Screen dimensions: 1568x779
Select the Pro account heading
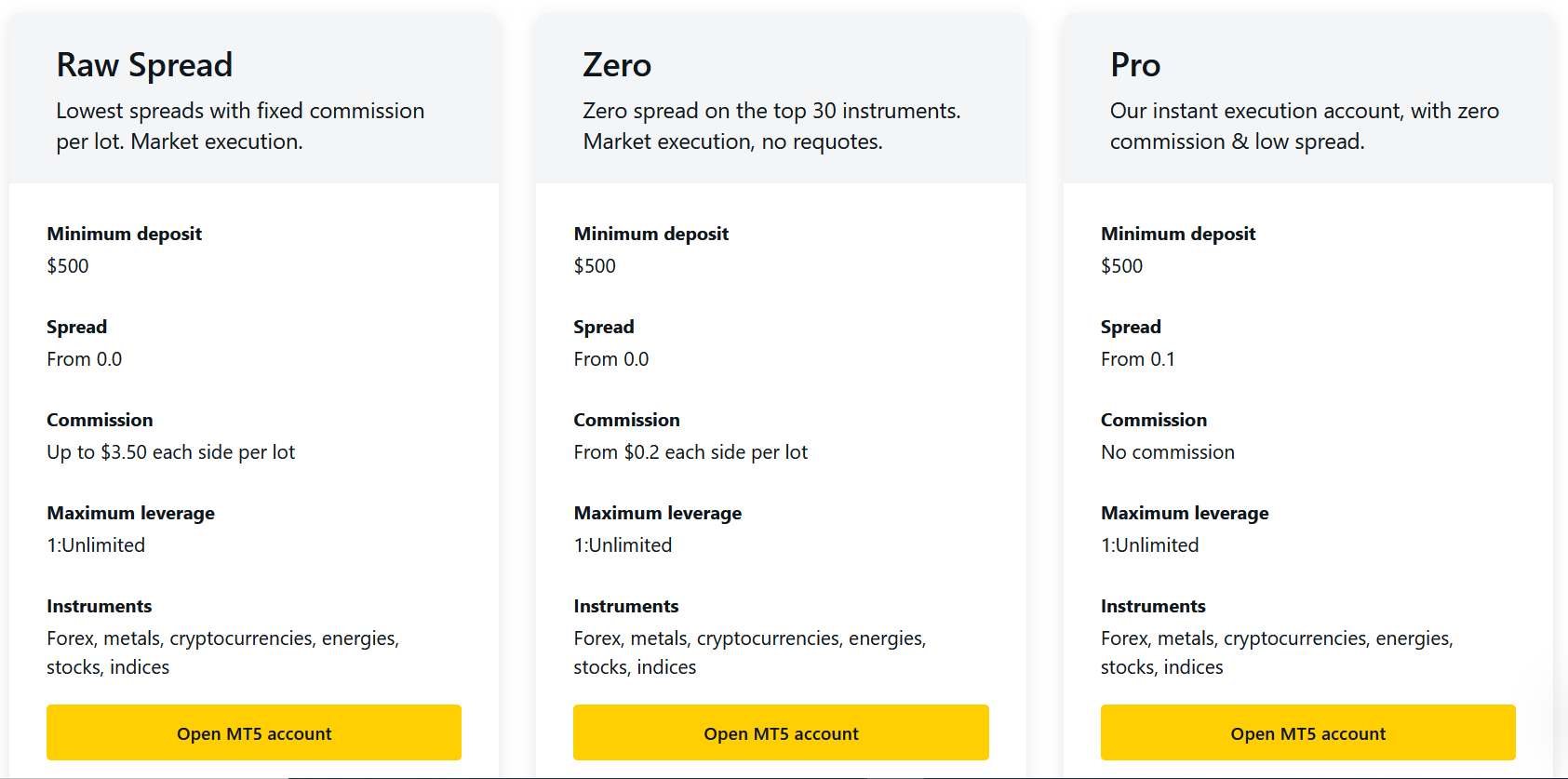click(1135, 65)
